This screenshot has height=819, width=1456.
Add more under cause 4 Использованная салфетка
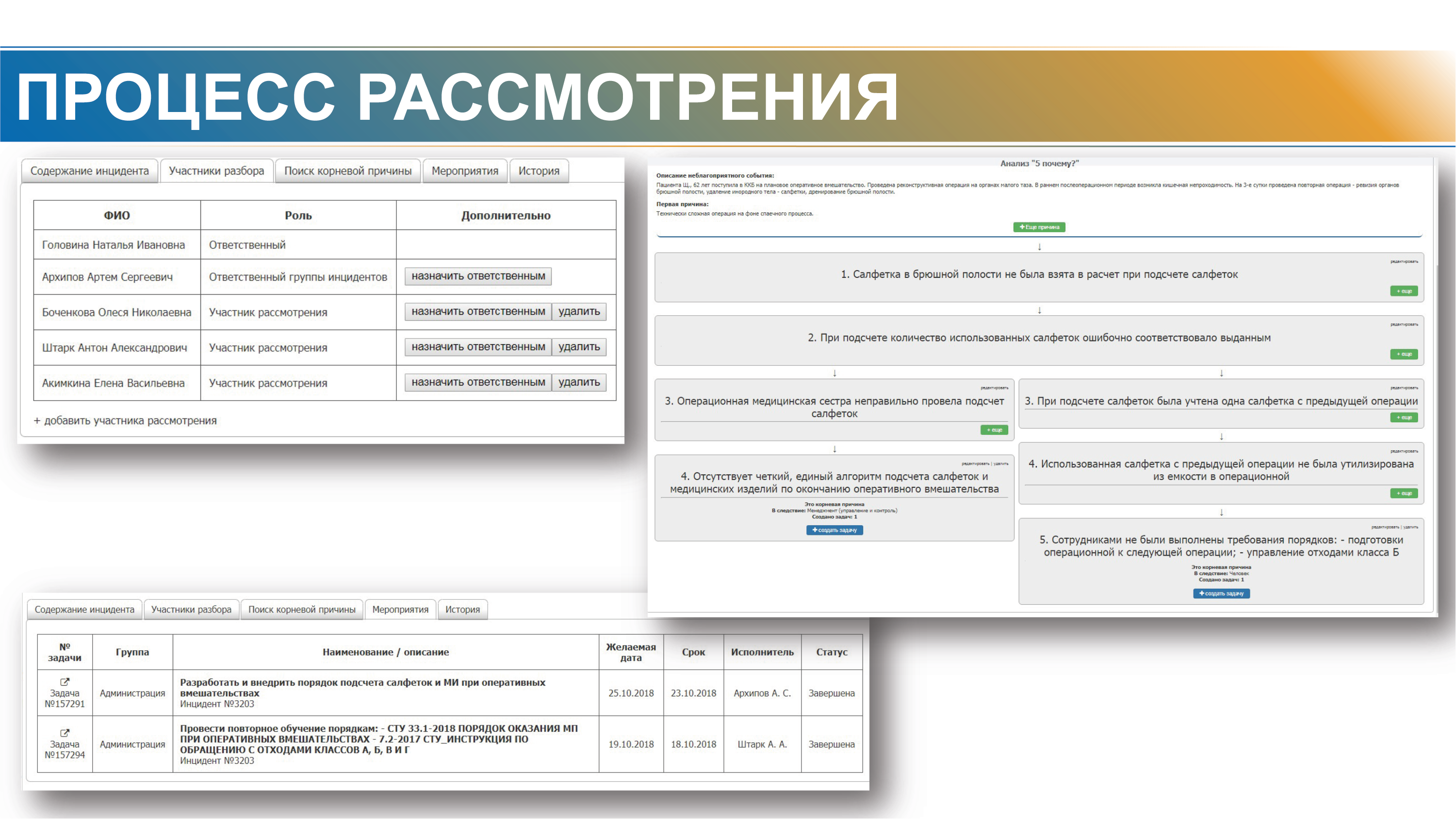[1404, 494]
